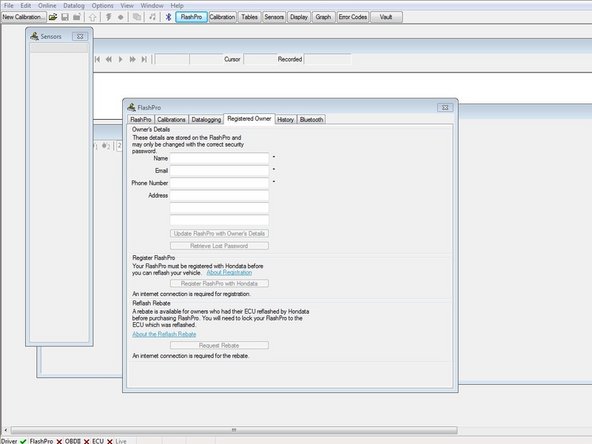
Task: Click the datalog fast-forward control
Action: coord(133,59)
